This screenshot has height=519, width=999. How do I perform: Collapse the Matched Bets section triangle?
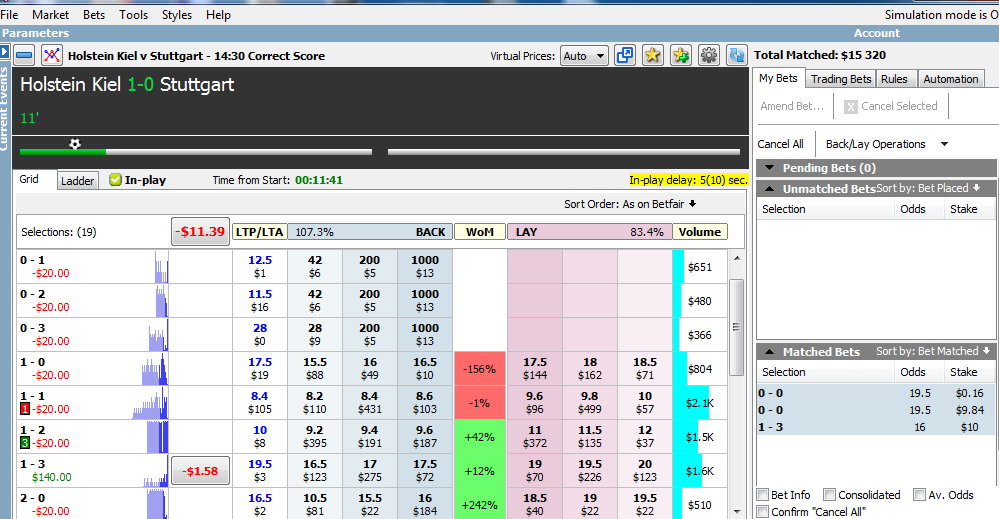[770, 352]
